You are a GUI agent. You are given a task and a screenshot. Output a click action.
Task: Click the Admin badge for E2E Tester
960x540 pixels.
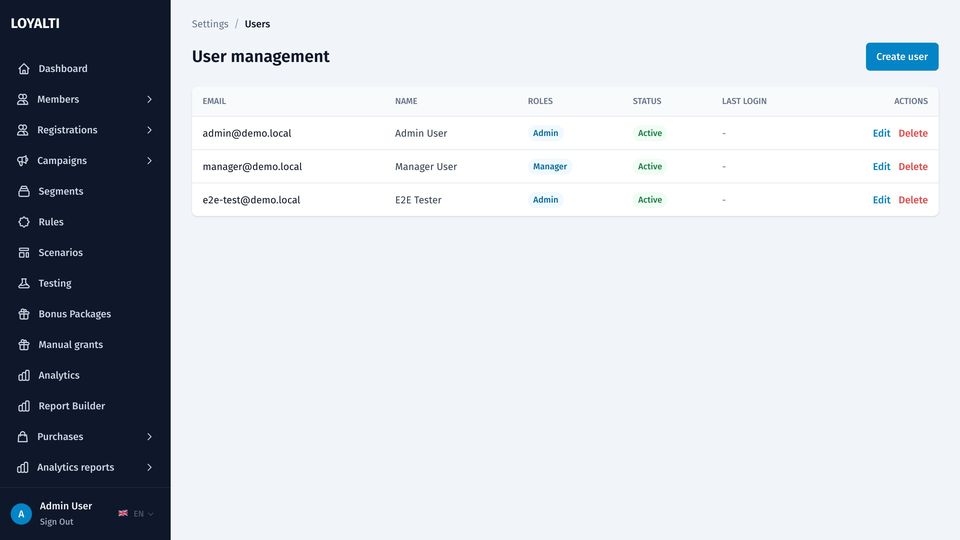tap(546, 200)
